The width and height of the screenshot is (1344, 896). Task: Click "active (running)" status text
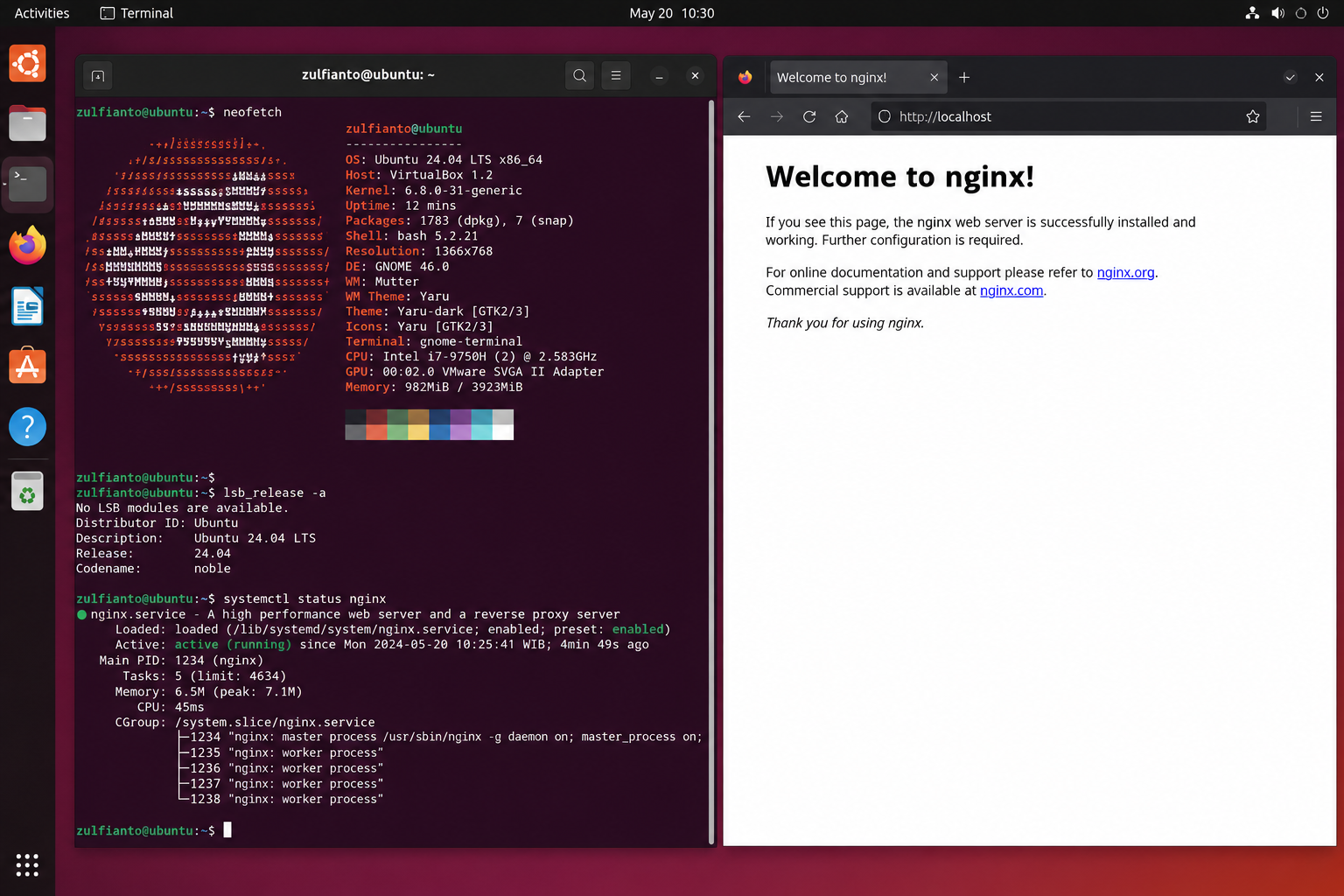pos(233,645)
